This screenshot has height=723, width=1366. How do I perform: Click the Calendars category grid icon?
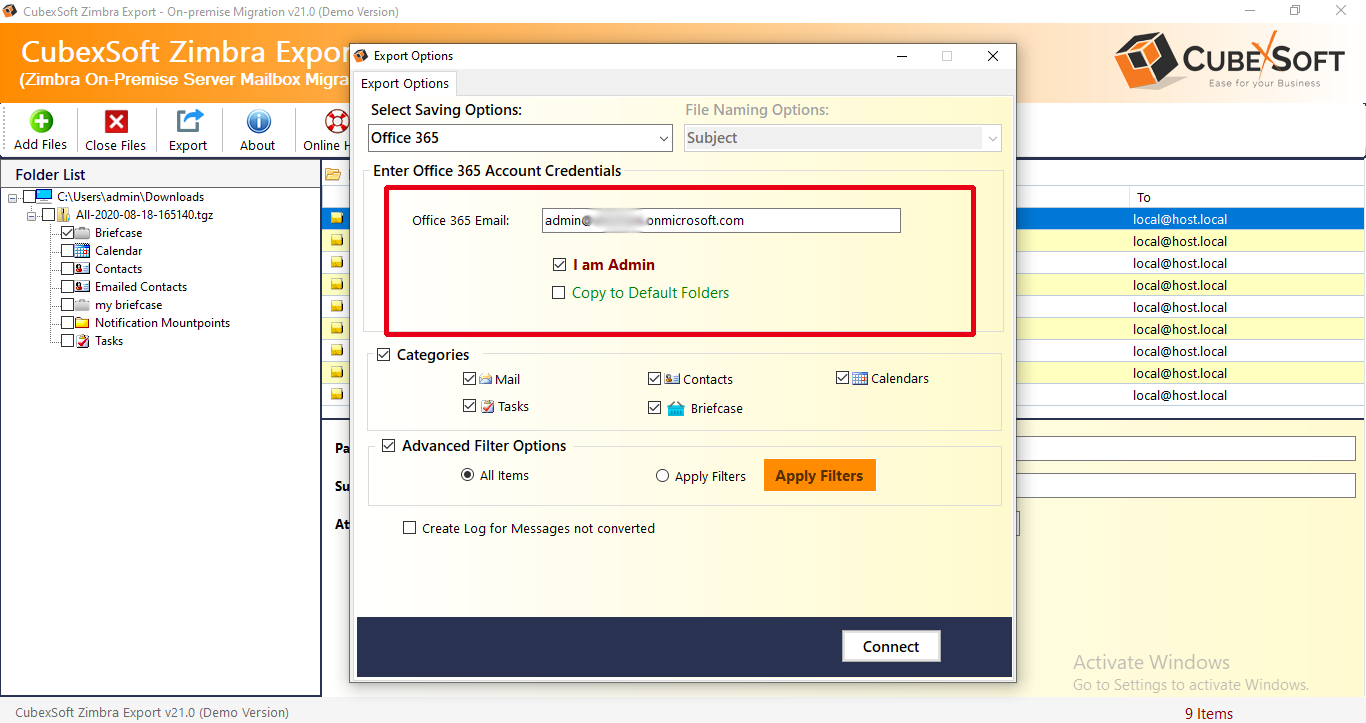pyautogui.click(x=860, y=378)
